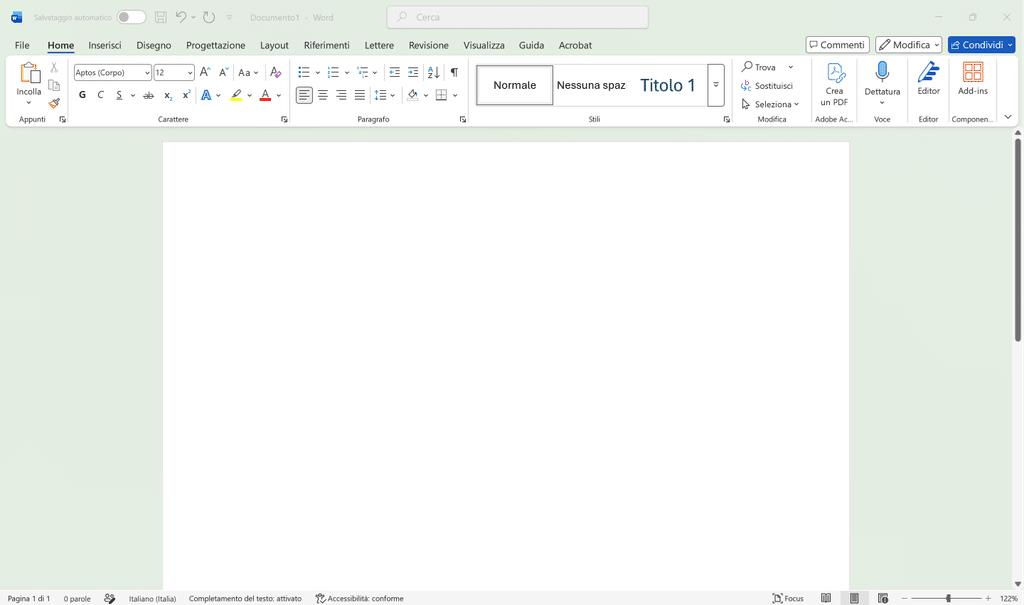Click the people icon in the status bar
The height and width of the screenshot is (605, 1024).
point(110,598)
